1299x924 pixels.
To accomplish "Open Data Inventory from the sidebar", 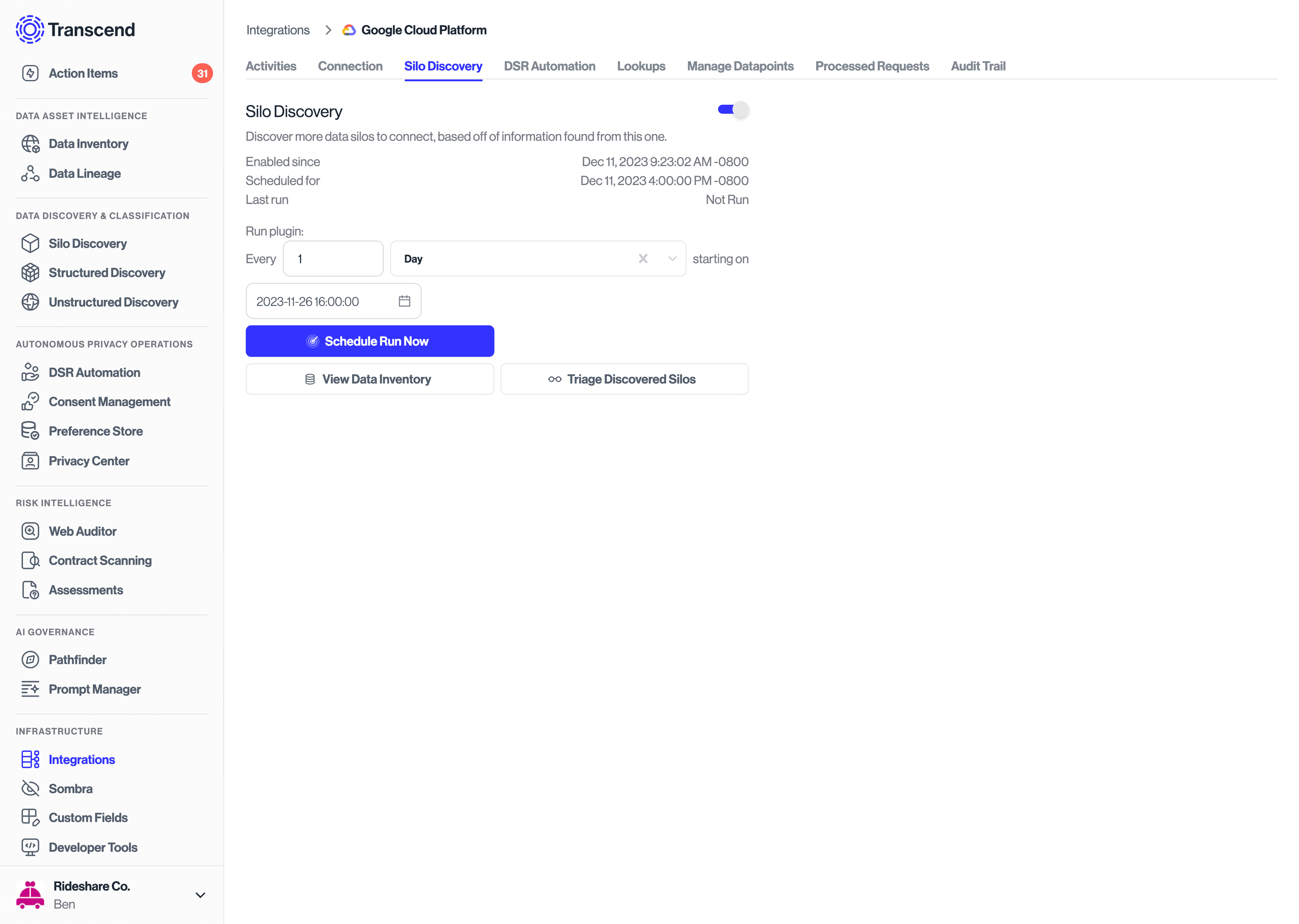I will [88, 143].
